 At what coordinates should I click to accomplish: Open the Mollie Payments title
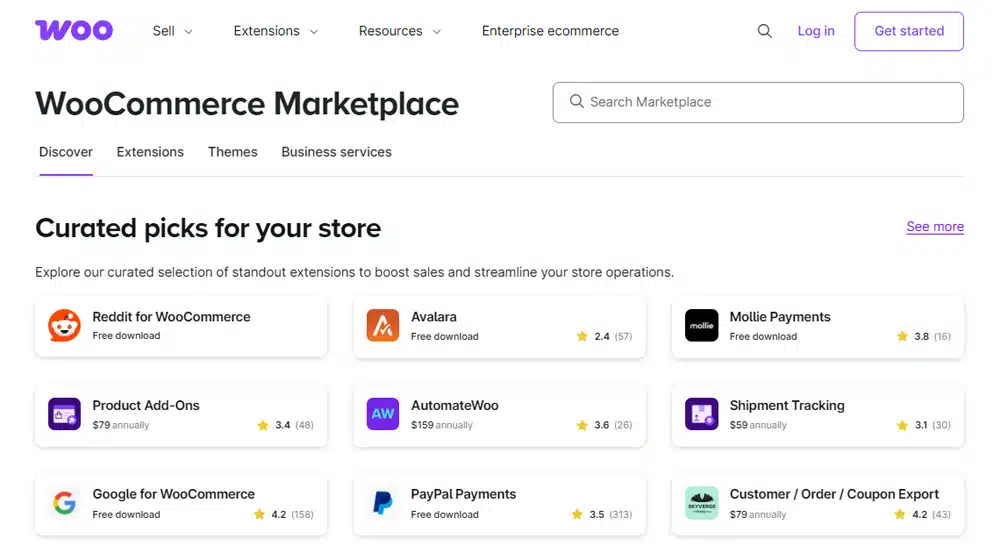780,316
